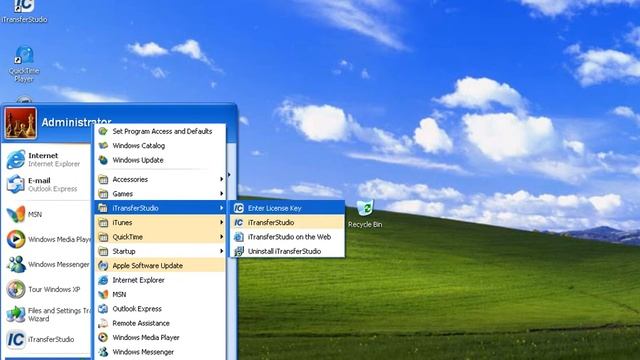Open MSN in All Programs list
This screenshot has width=640, height=360.
160,294
